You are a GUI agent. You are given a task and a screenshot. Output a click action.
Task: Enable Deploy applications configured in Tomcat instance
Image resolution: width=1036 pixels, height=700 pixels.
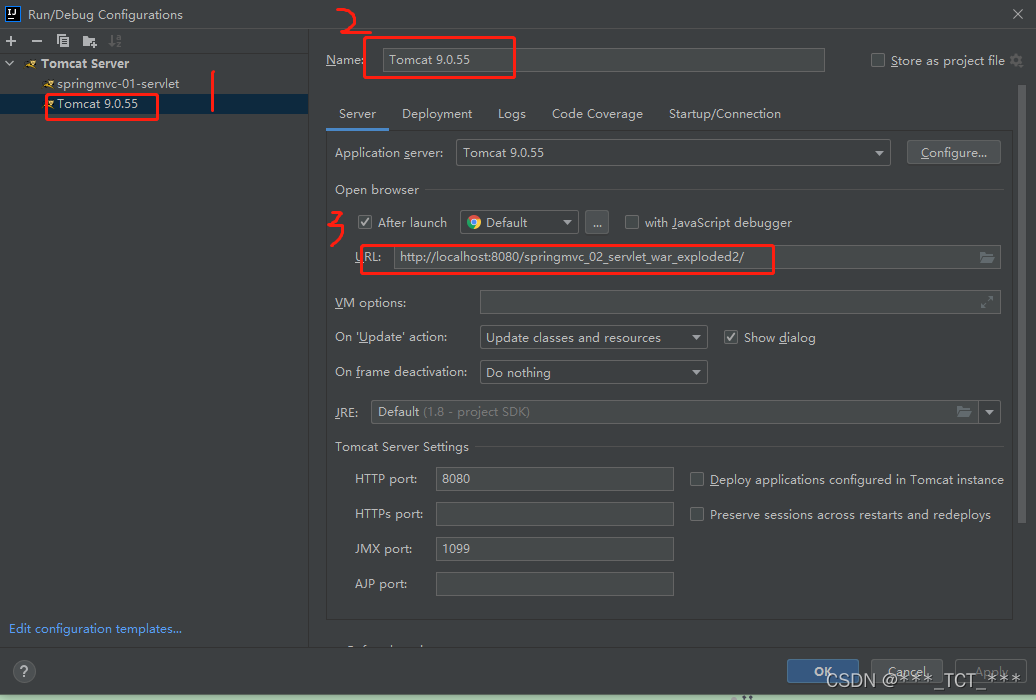pyautogui.click(x=696, y=479)
